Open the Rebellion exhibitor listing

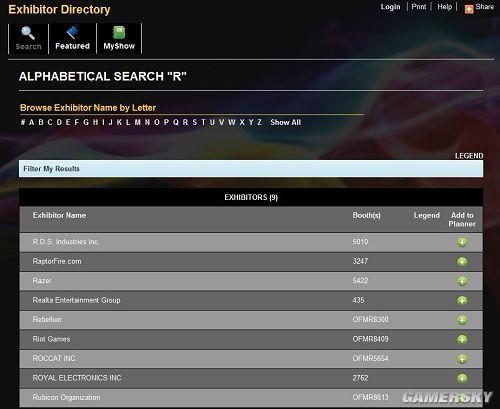(x=47, y=319)
